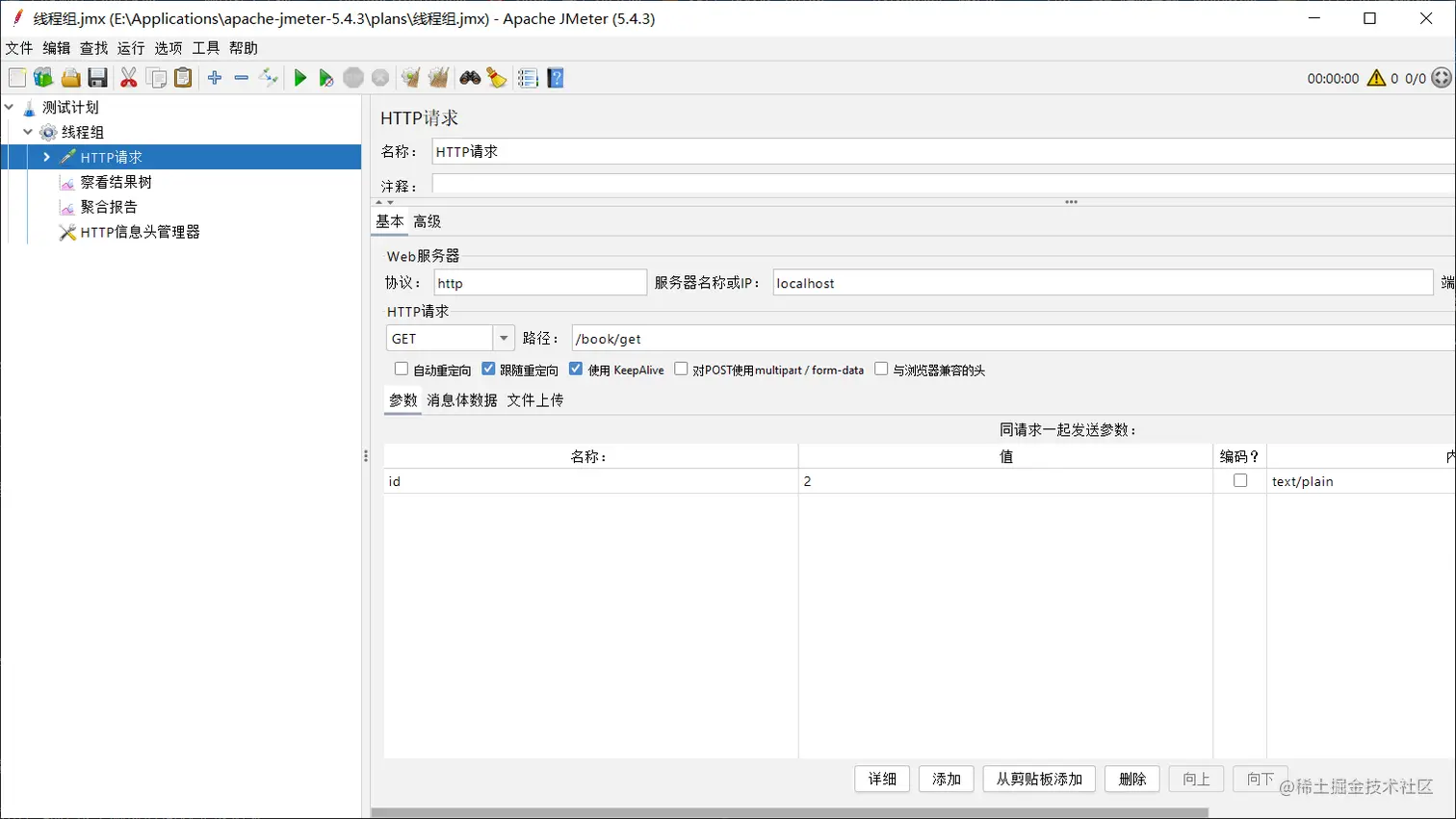The width and height of the screenshot is (1456, 819).
Task: Open the 运行 menu
Action: pos(131,48)
